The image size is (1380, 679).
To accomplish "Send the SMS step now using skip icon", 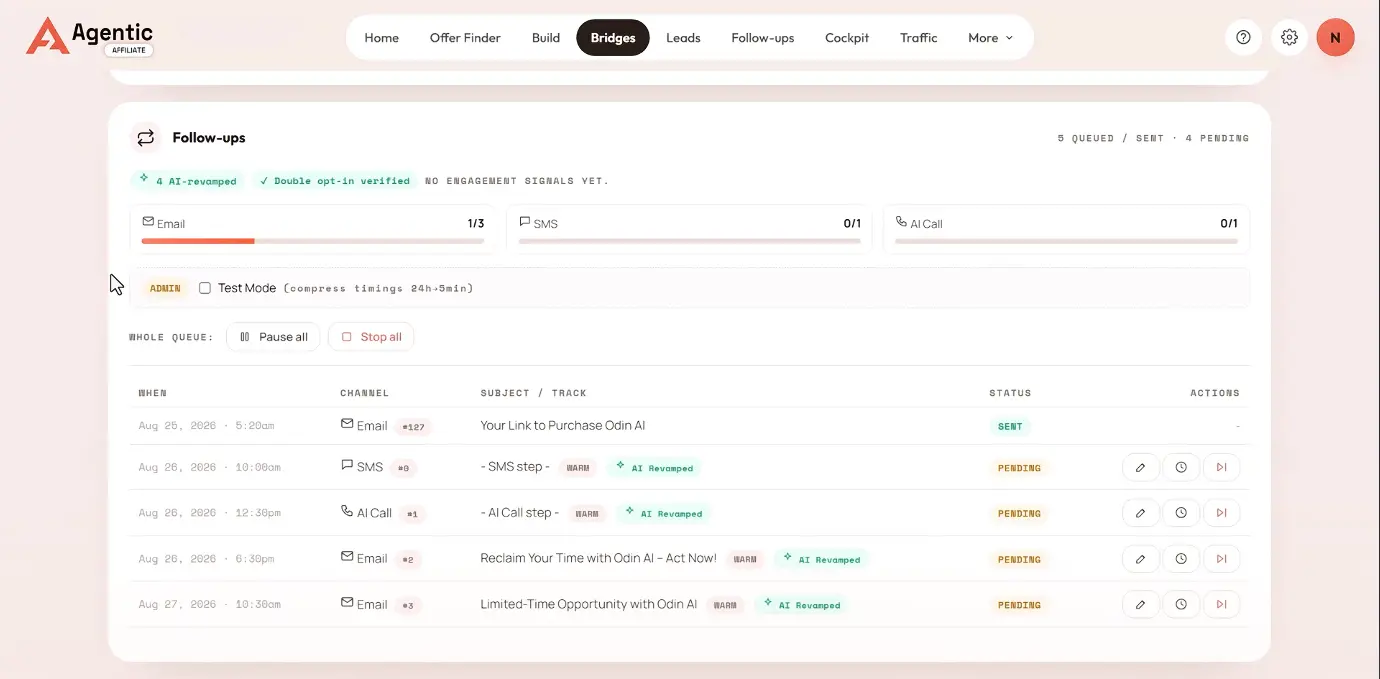I will tap(1221, 467).
